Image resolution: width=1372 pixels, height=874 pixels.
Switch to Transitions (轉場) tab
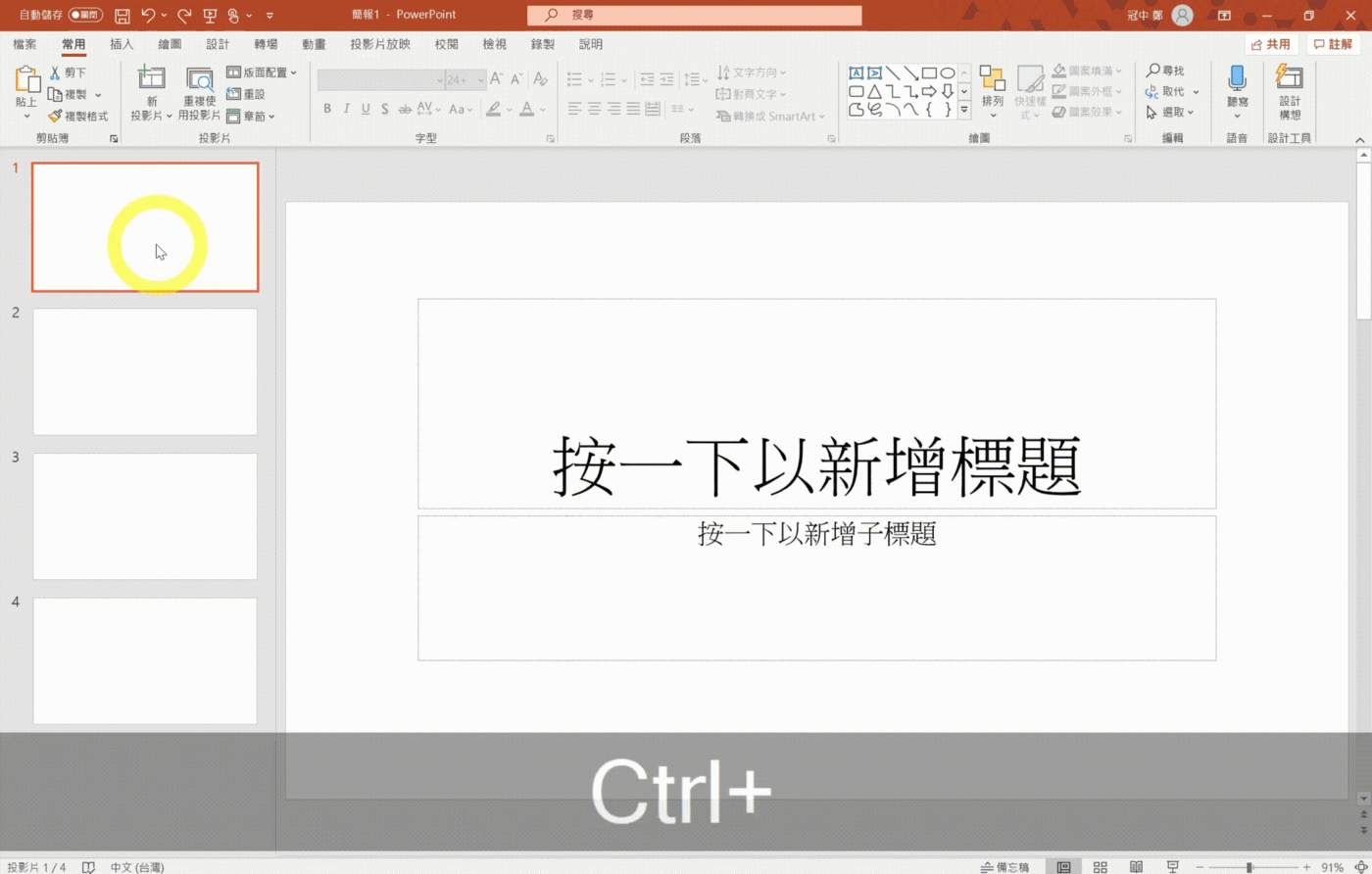[266, 44]
